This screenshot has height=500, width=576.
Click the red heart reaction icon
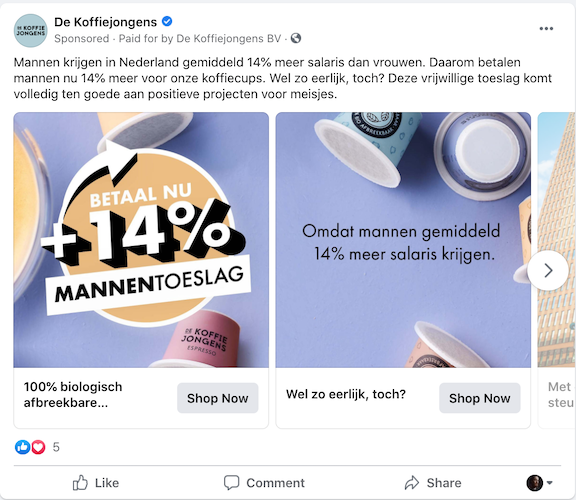tap(38, 447)
